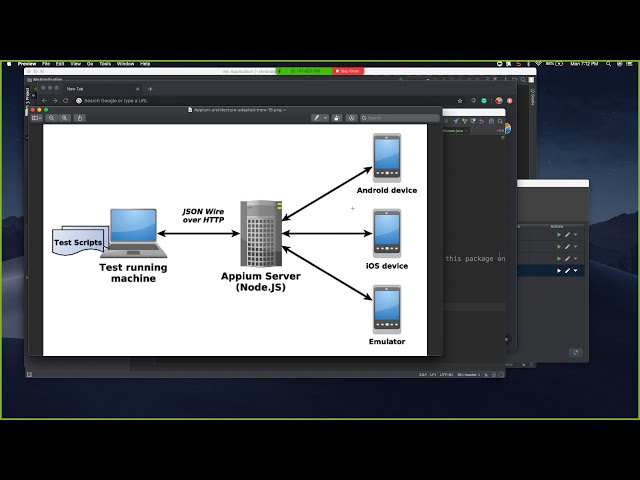Open the Preview app menu
Screen dimensions: 640x480
tap(27, 64)
